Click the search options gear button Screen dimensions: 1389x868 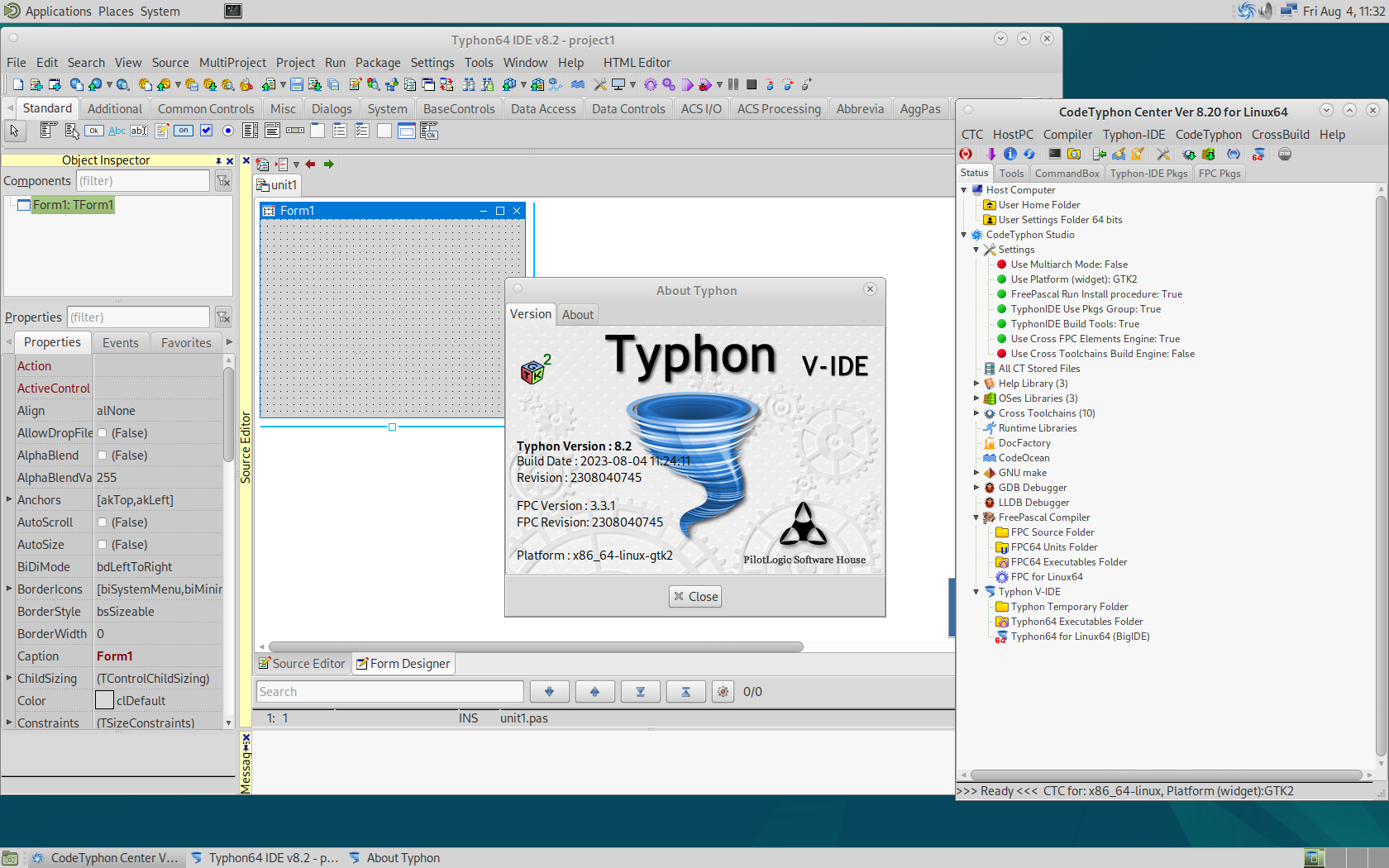(x=723, y=692)
